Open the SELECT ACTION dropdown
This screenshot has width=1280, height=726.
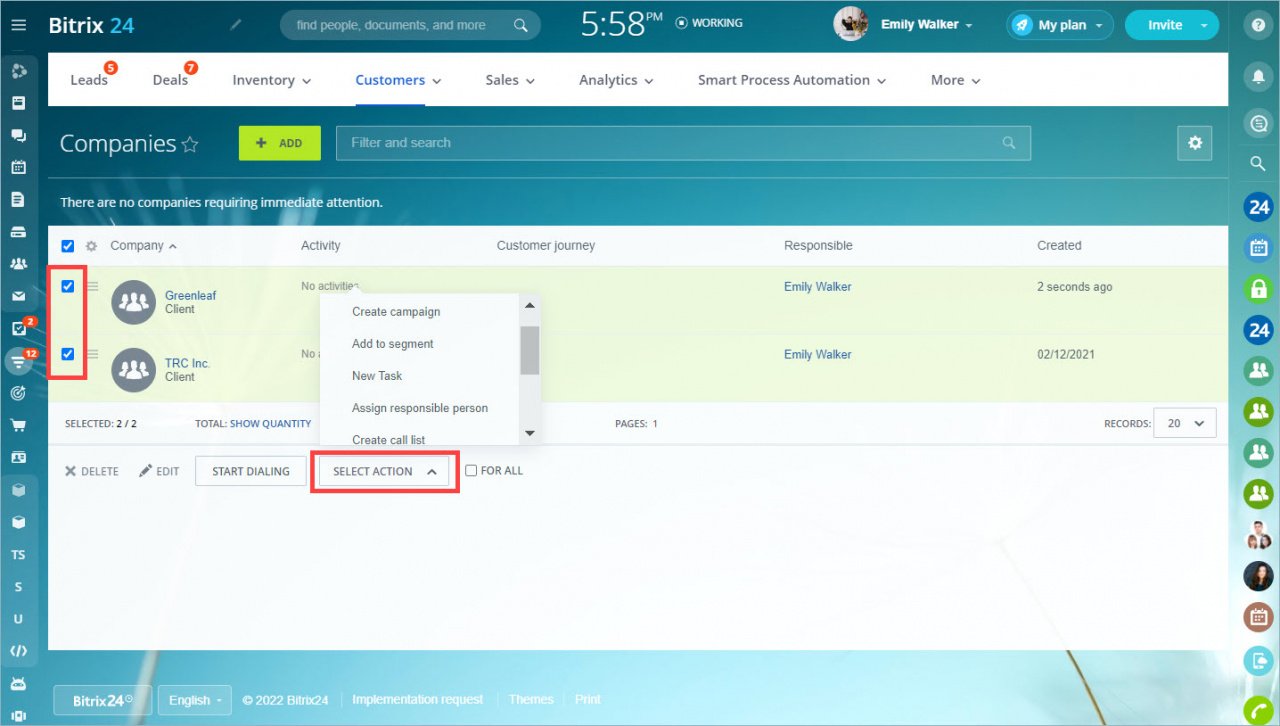click(x=384, y=471)
